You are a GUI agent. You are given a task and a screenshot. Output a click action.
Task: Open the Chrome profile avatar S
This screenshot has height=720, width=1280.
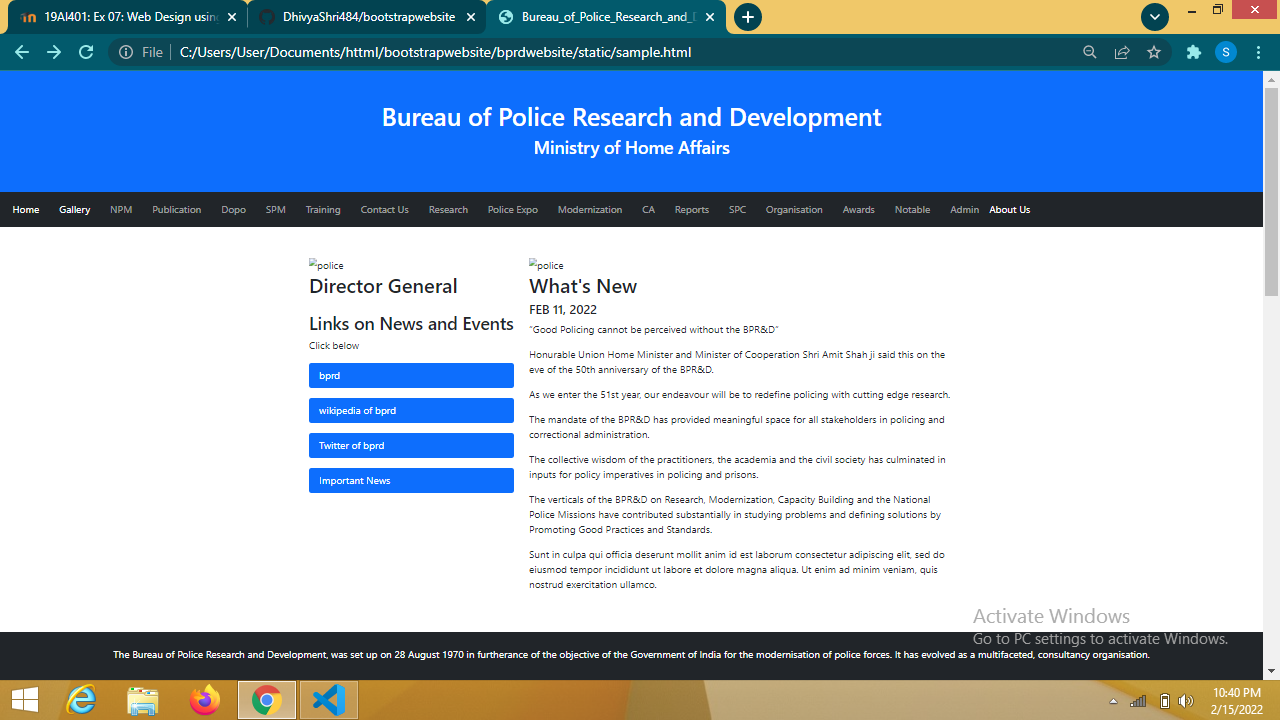click(x=1226, y=52)
